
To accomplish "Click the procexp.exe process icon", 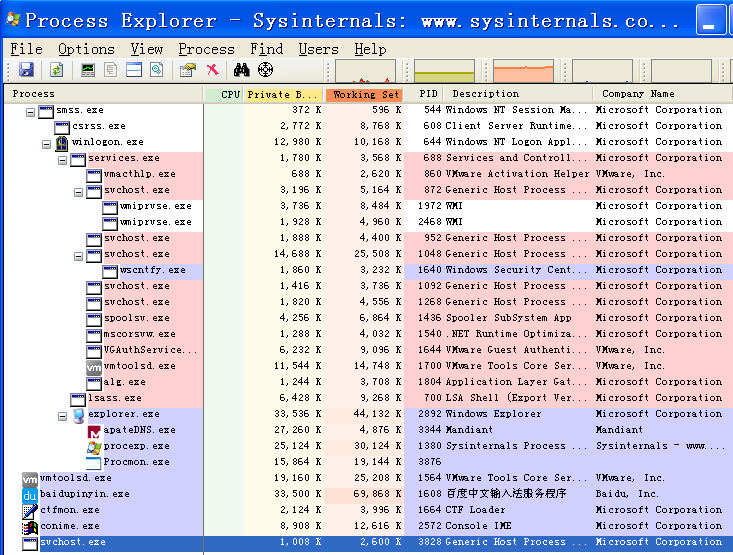I will pos(94,447).
